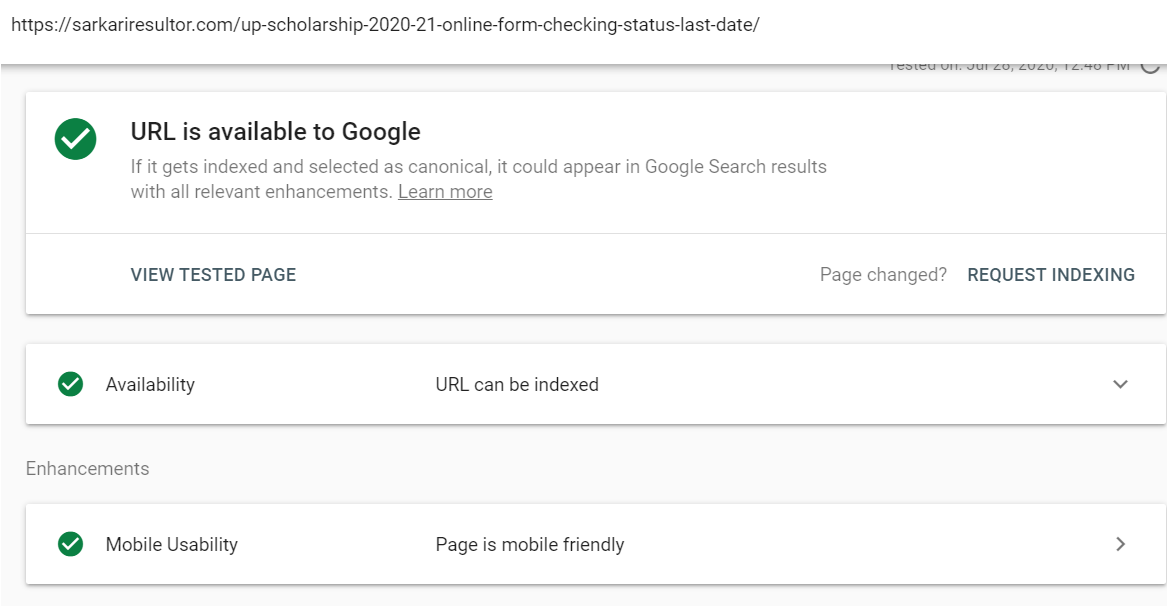Click the canonical description paragraph
Image resolution: width=1168 pixels, height=607 pixels.
[478, 179]
